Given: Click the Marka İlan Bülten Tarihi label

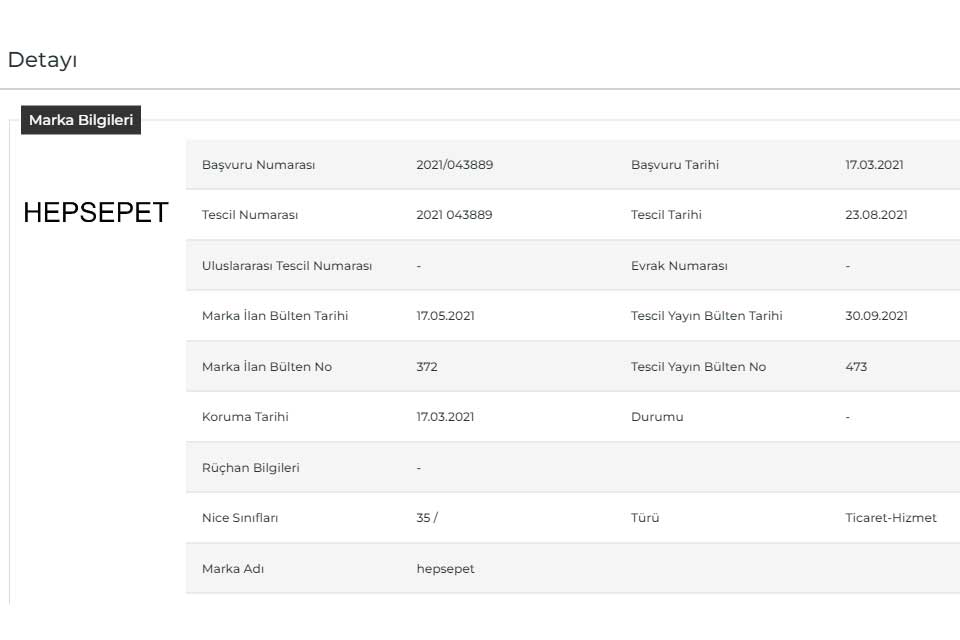Looking at the screenshot, I should (x=275, y=316).
